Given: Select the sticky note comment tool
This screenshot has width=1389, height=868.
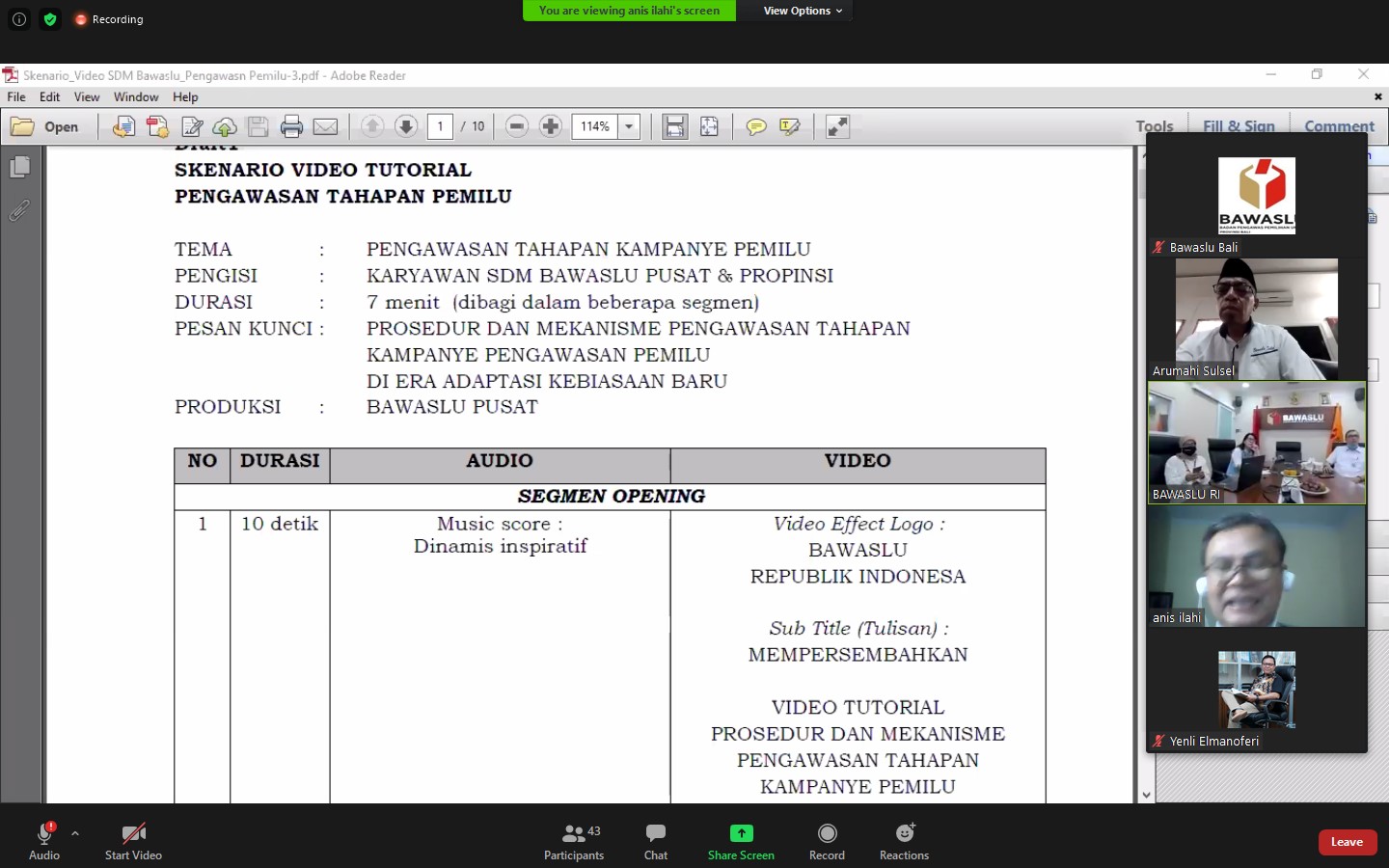Looking at the screenshot, I should [757, 126].
